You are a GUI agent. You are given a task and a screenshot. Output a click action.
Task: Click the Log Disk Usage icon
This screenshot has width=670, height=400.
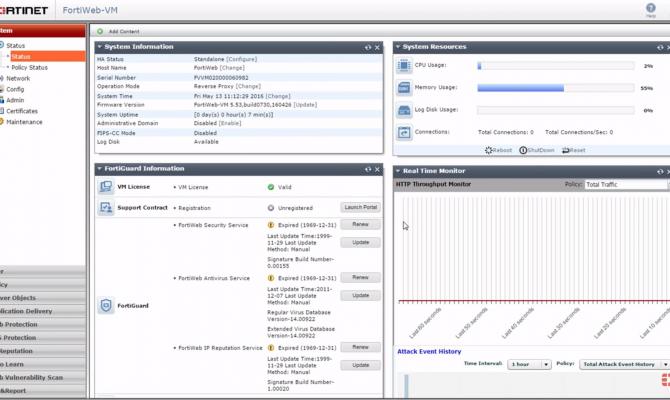[404, 110]
